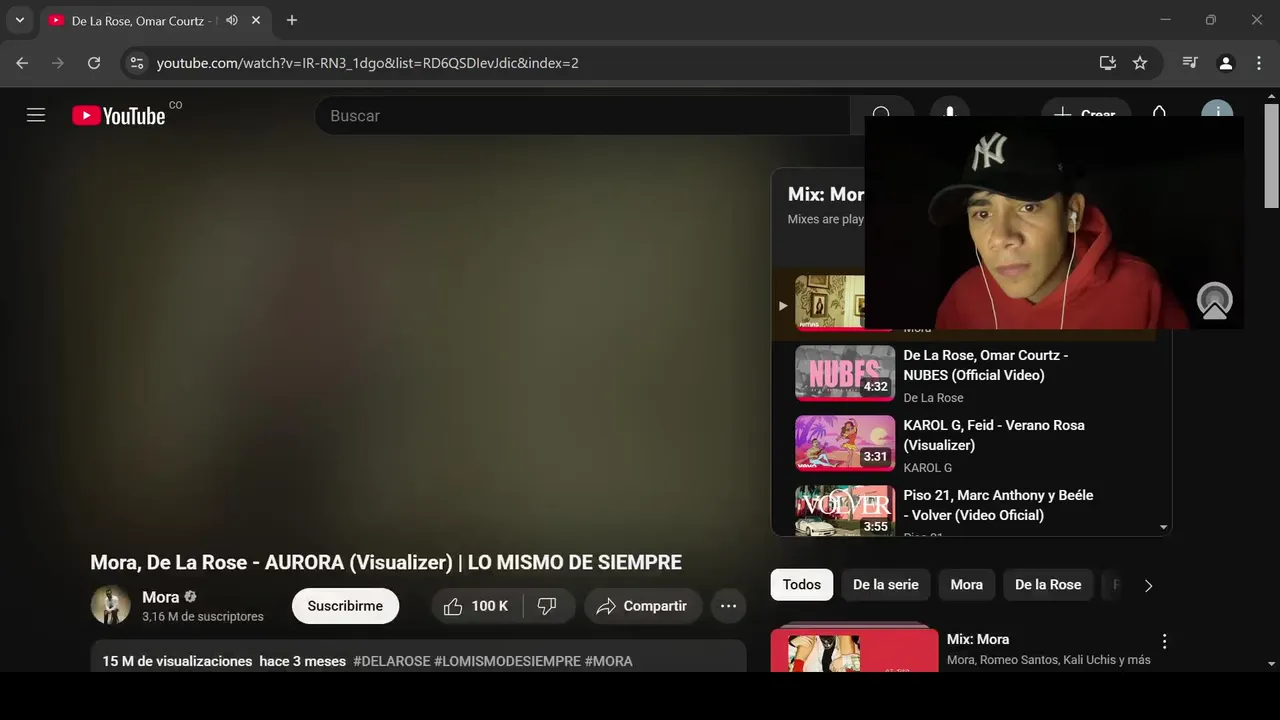Play Piso 21 Volver thumbnail
The image size is (1280, 720).
[845, 511]
